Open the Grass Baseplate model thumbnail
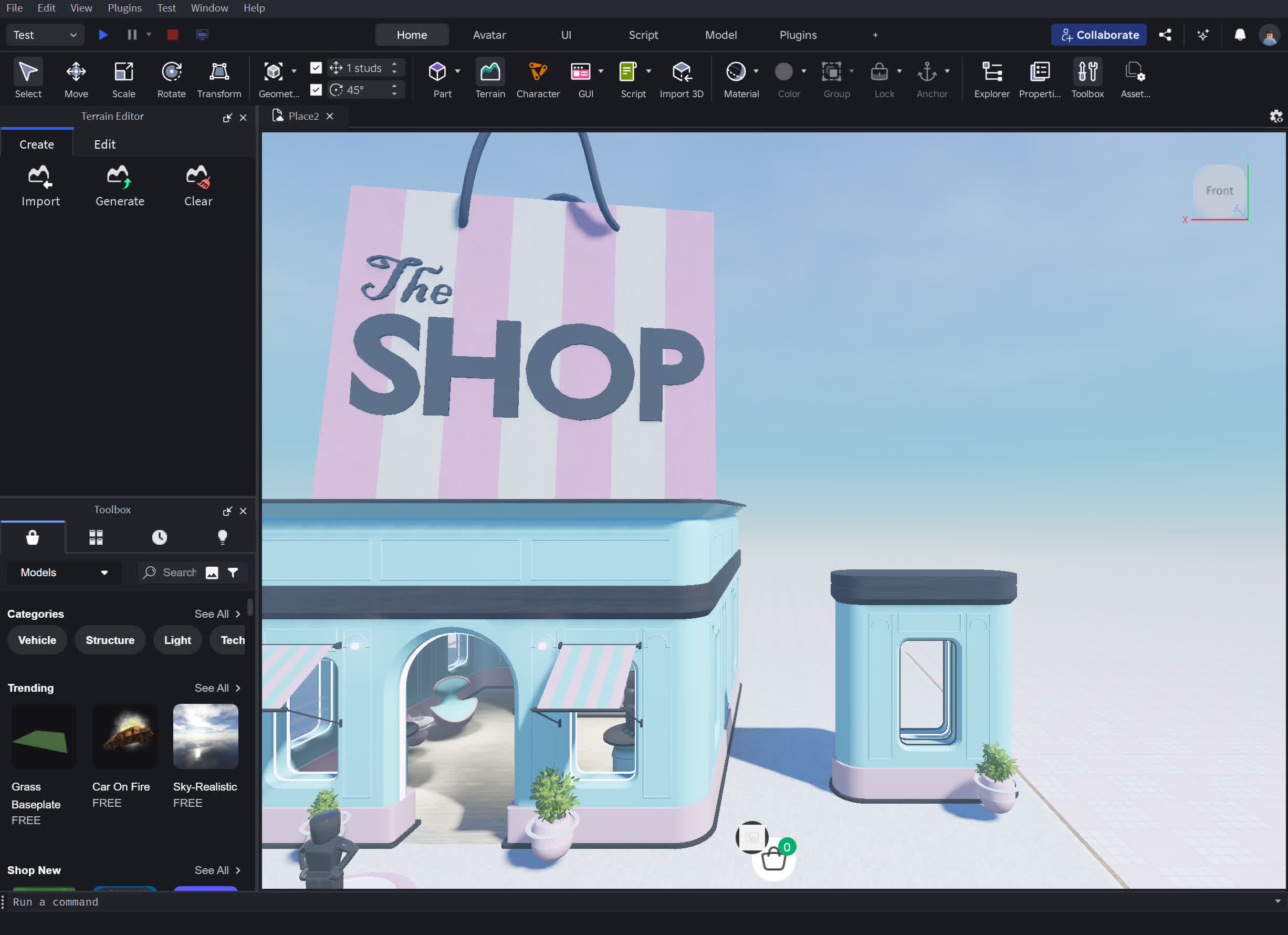 [43, 735]
